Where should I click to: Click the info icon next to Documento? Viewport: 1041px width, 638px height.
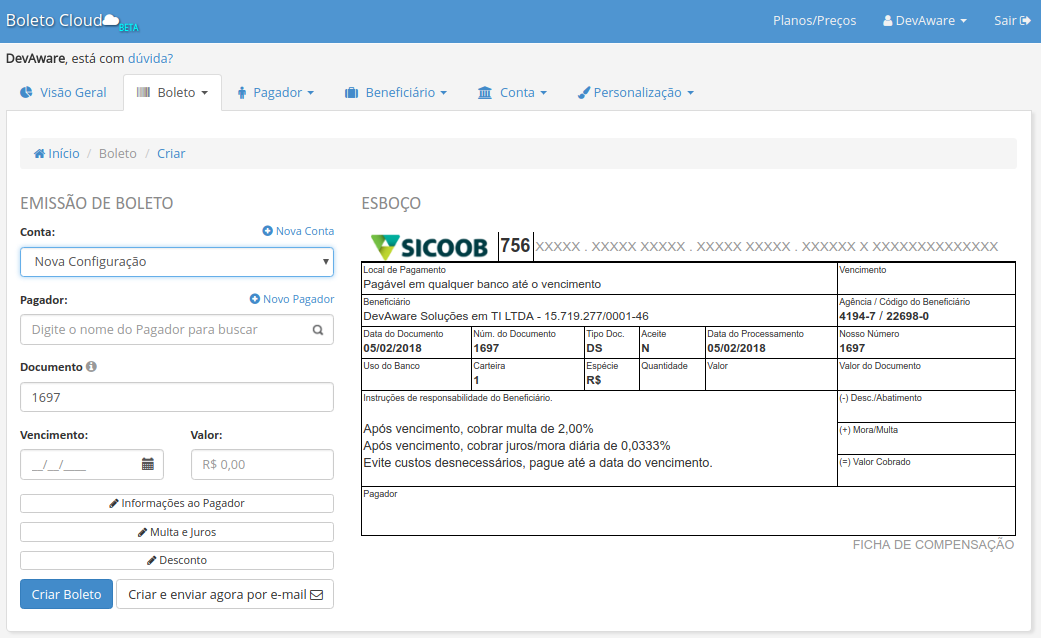92,367
